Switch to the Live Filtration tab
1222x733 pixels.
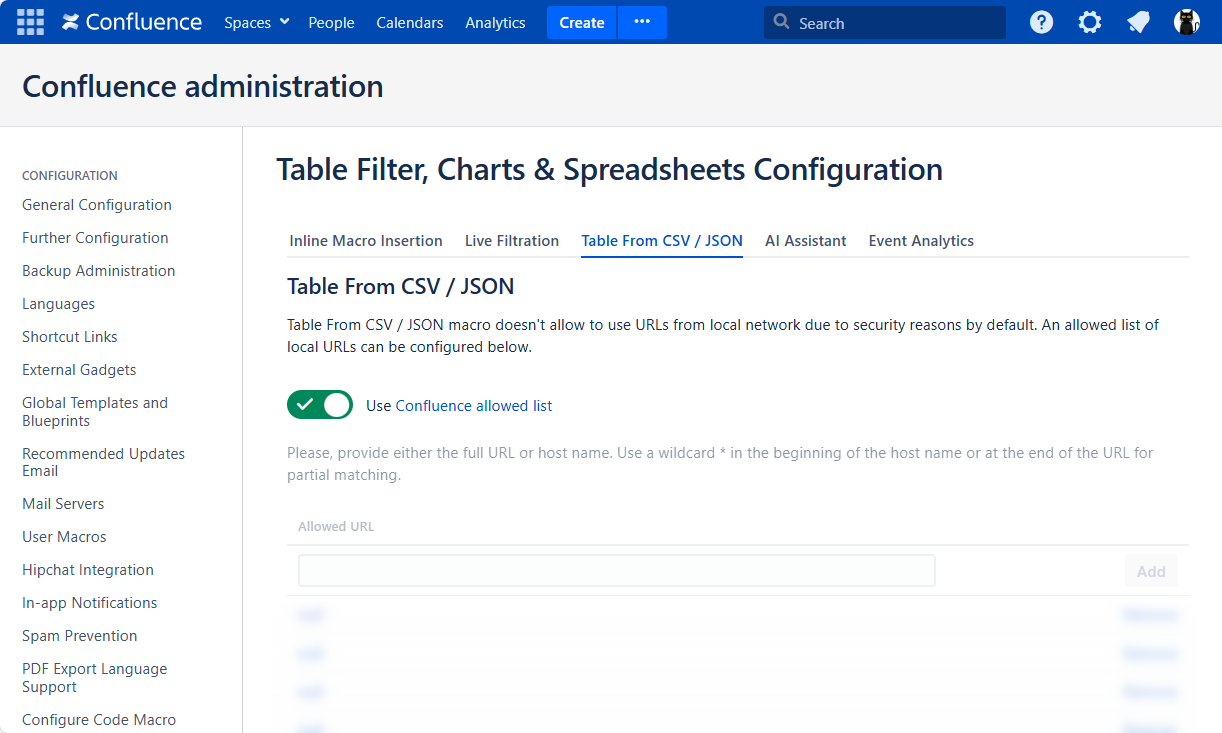click(512, 241)
